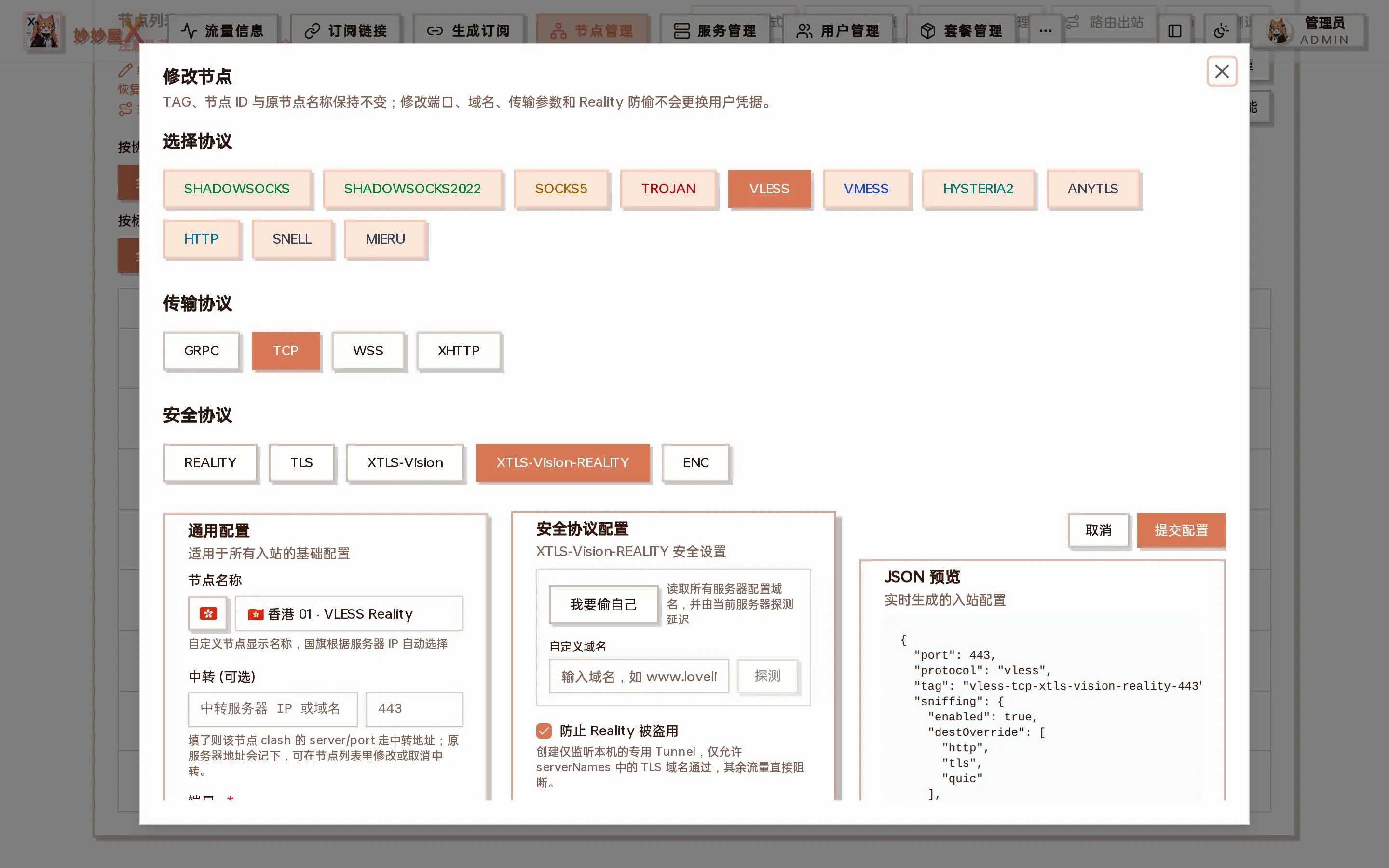
Task: Click the 我要偷自己 button
Action: click(603, 605)
